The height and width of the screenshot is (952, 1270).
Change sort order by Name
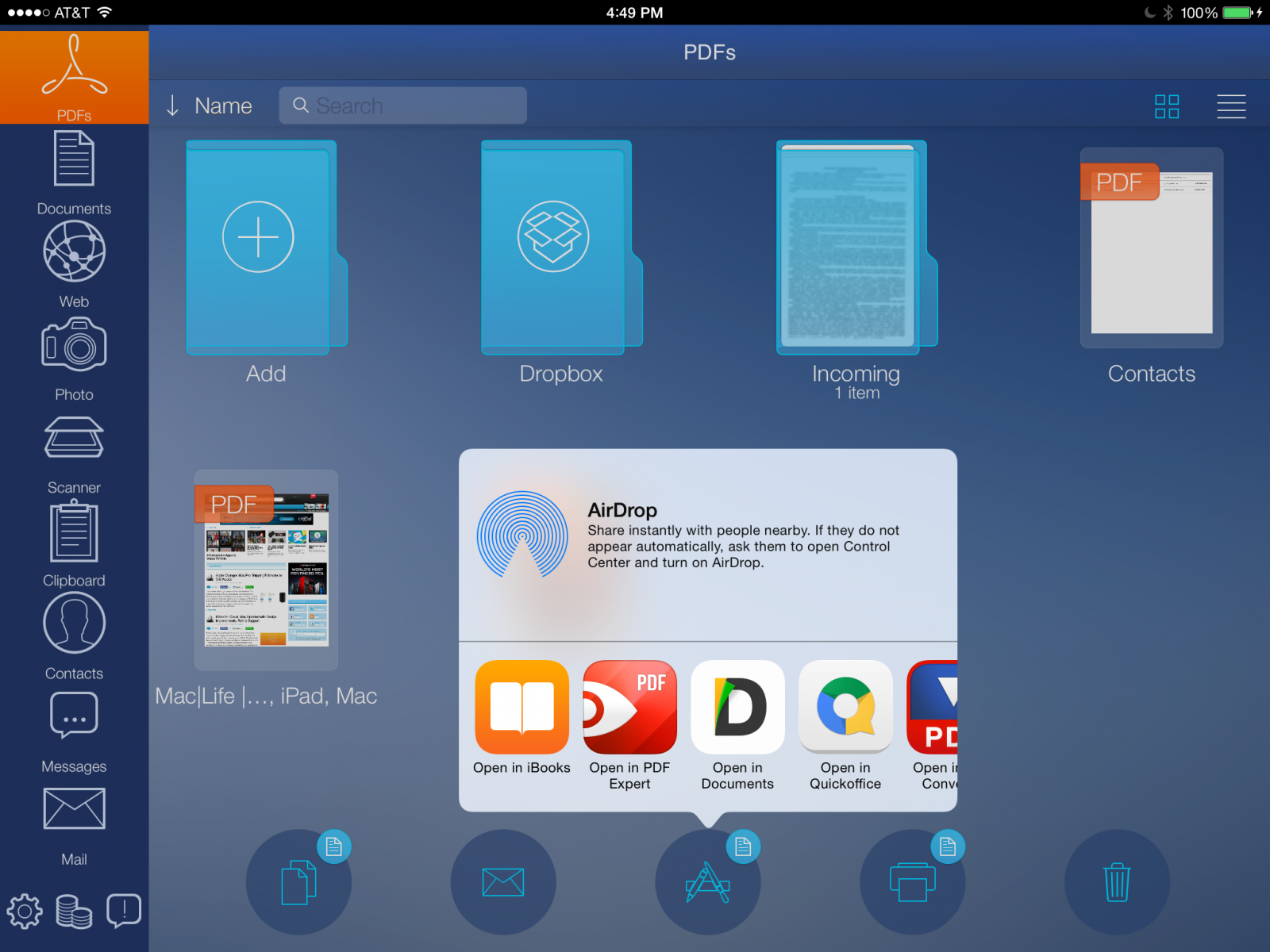tap(223, 106)
